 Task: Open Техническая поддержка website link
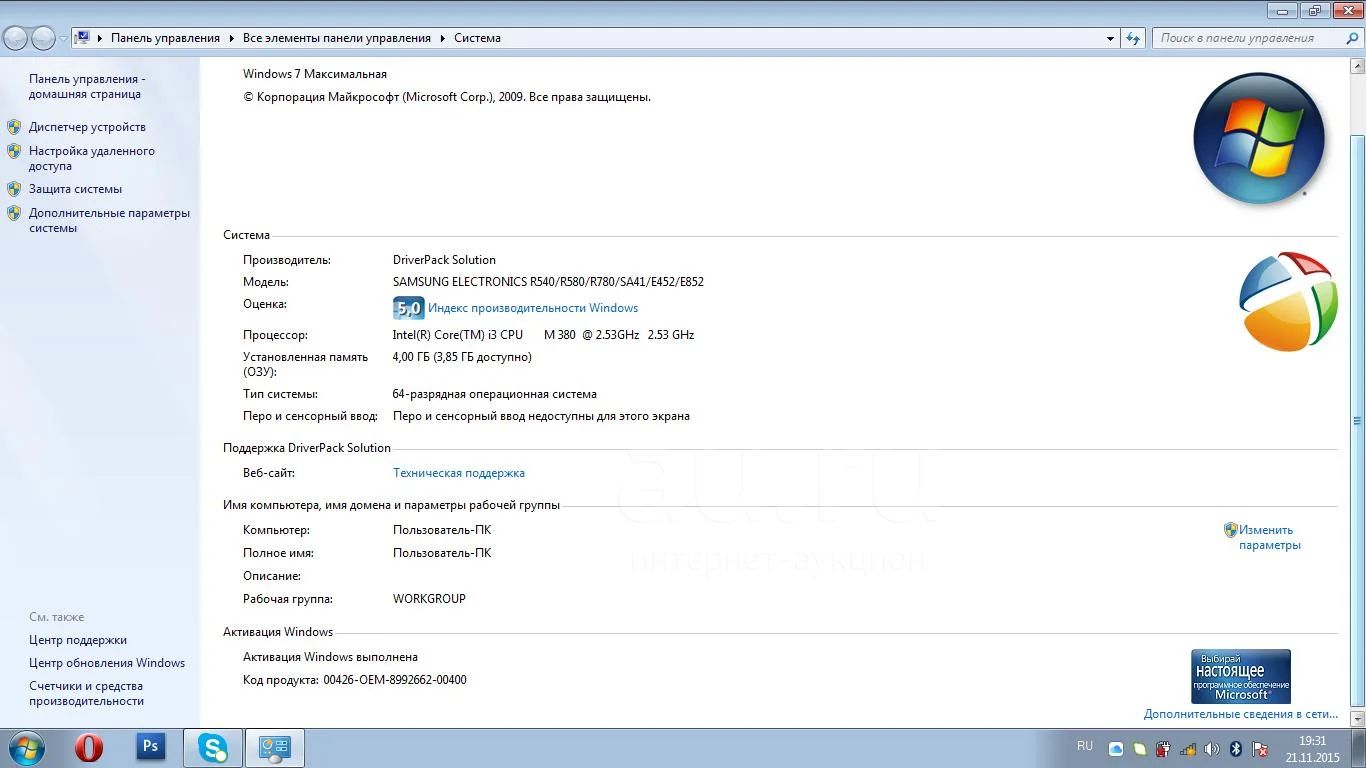coord(459,473)
